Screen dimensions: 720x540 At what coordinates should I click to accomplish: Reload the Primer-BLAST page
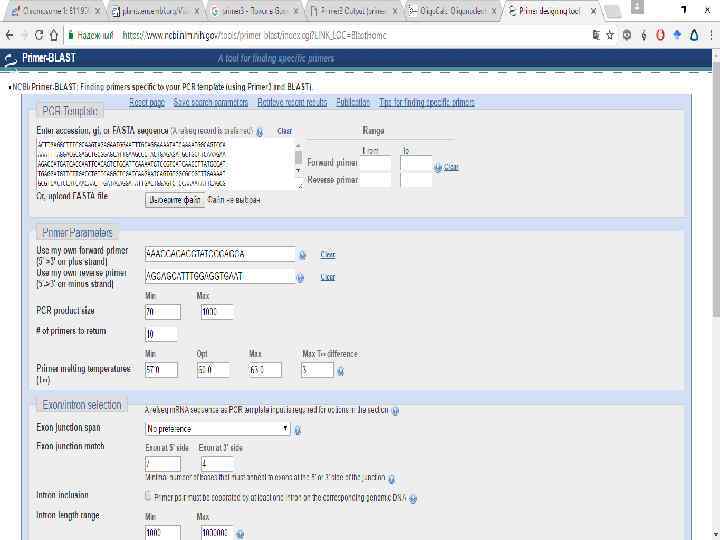pyautogui.click(x=39, y=35)
